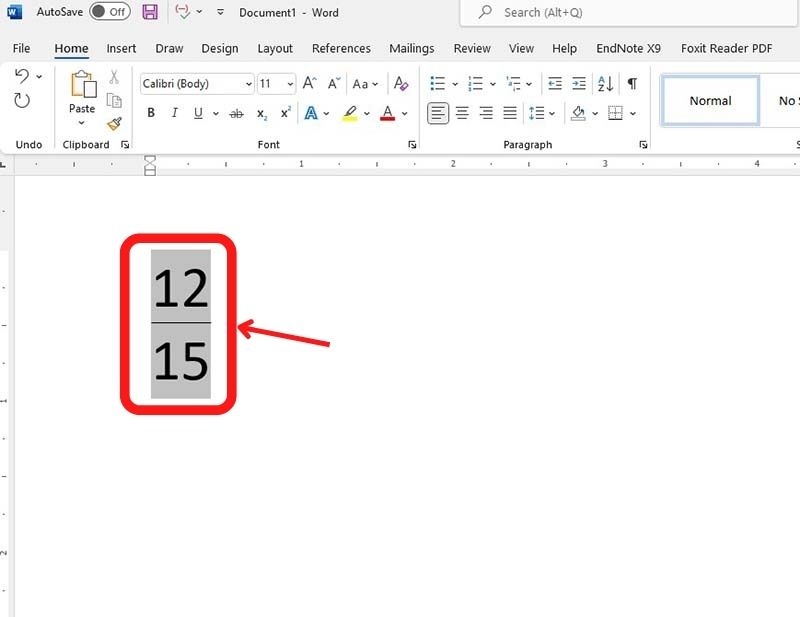800x617 pixels.
Task: Select the Normal style
Action: tap(710, 100)
